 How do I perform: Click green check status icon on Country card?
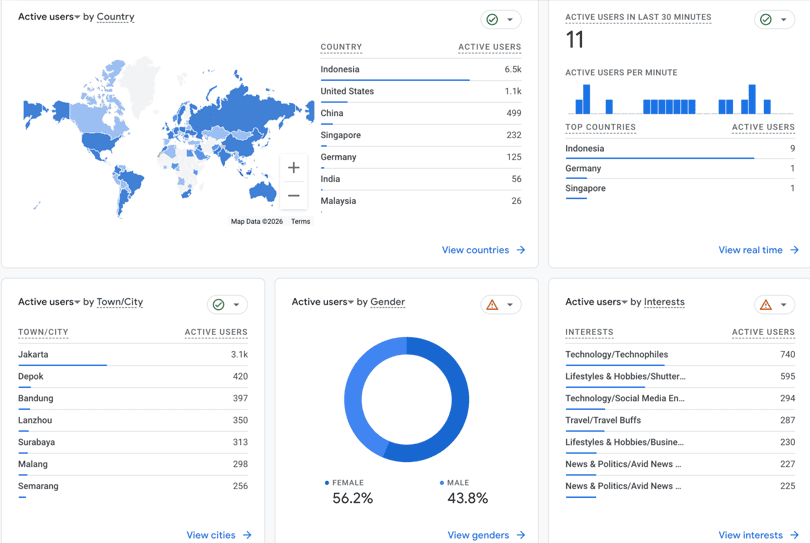pos(492,20)
